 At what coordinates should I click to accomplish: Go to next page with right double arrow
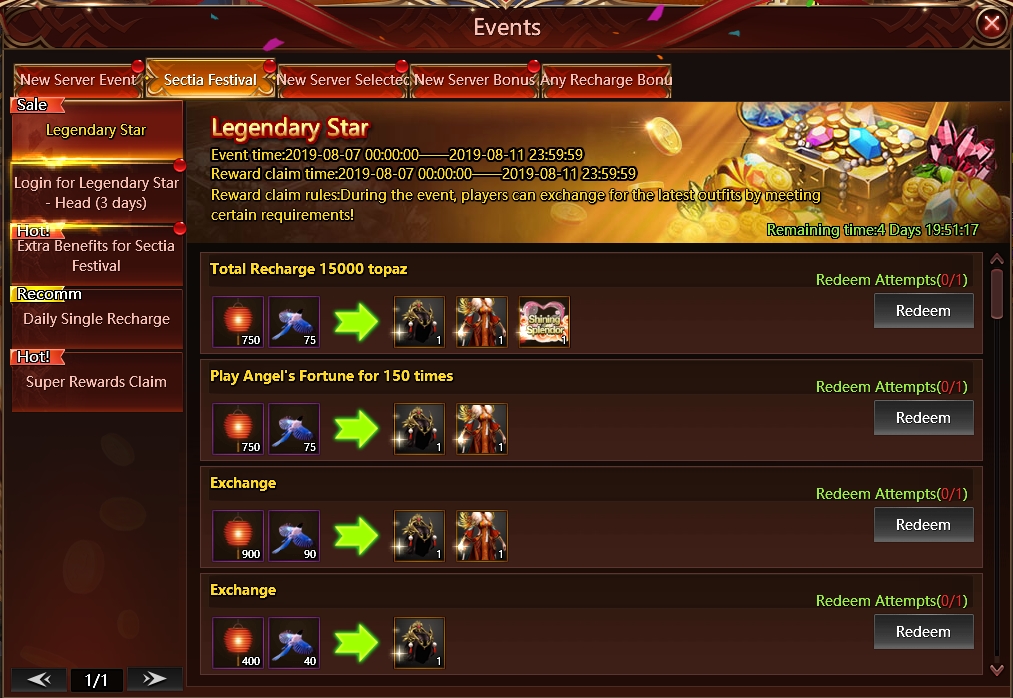[x=154, y=679]
